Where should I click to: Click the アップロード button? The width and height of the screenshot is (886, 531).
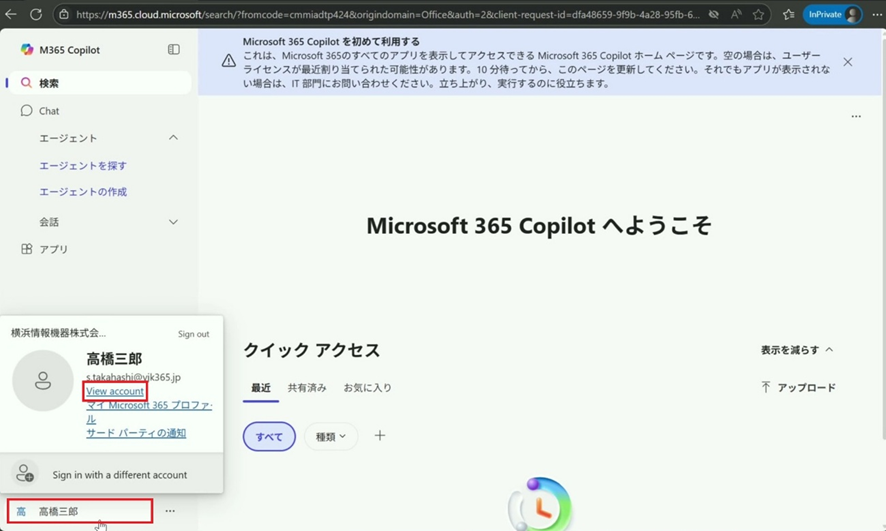coord(798,388)
